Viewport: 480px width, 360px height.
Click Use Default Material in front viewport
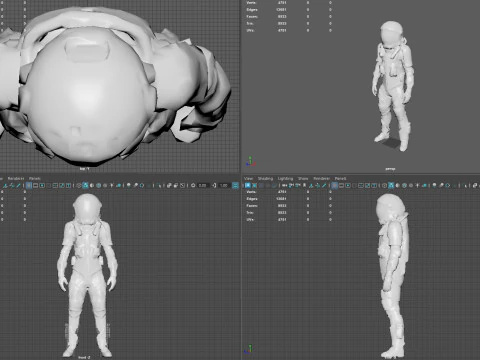pos(92,185)
